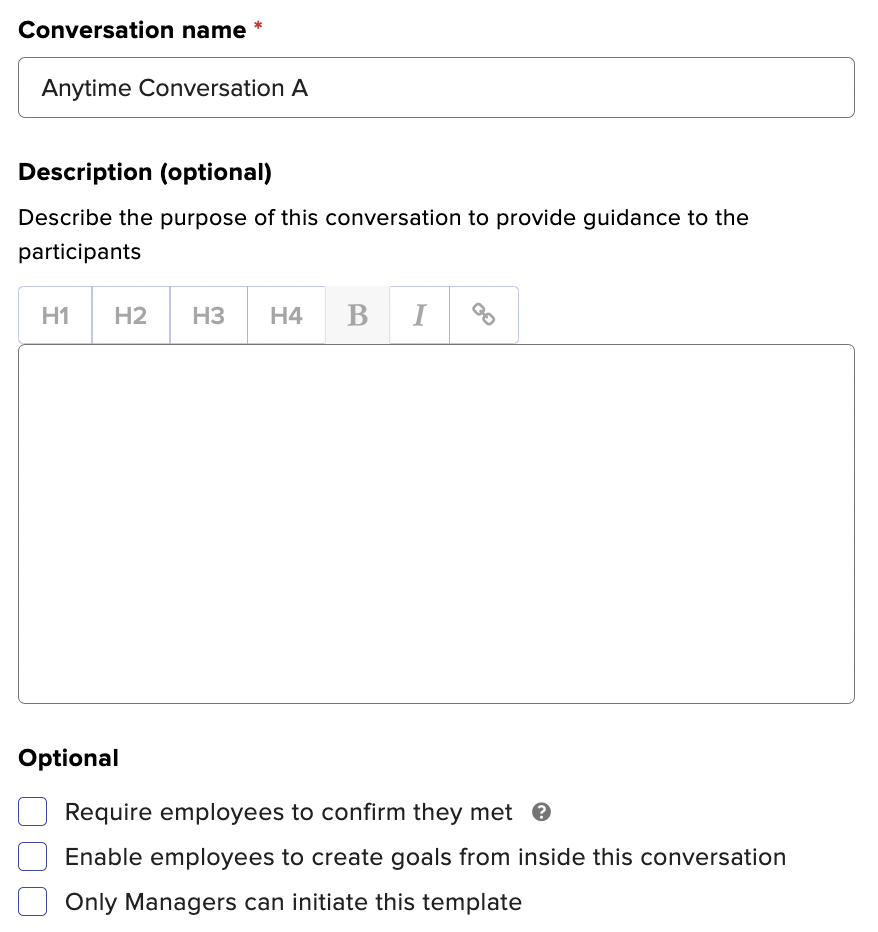The width and height of the screenshot is (878, 932).
Task: Apply italic formatting to the description
Action: point(419,314)
